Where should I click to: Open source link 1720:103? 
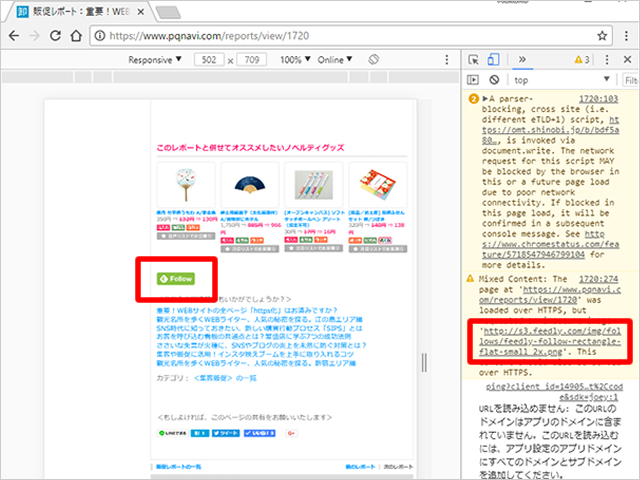[598, 99]
